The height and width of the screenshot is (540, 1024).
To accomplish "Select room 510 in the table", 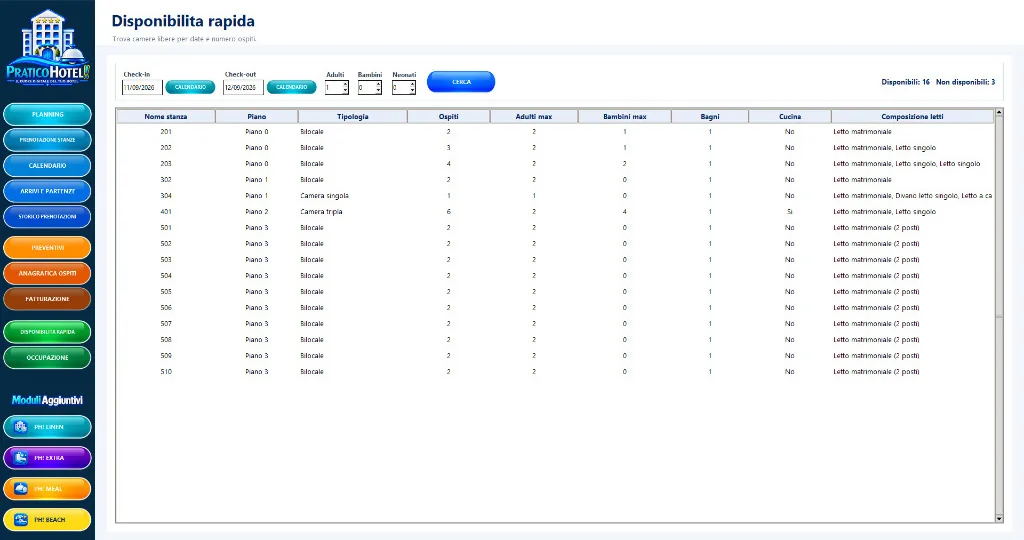I will pyautogui.click(x=555, y=372).
